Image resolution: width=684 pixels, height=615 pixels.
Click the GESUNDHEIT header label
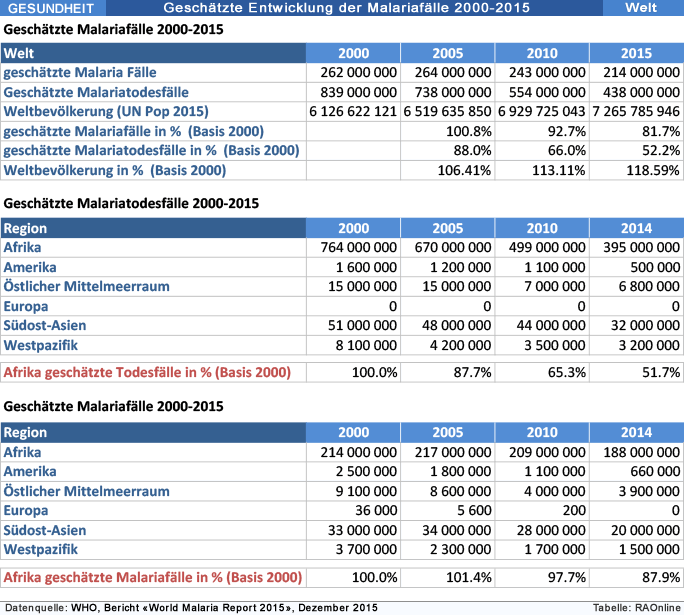(51, 8)
